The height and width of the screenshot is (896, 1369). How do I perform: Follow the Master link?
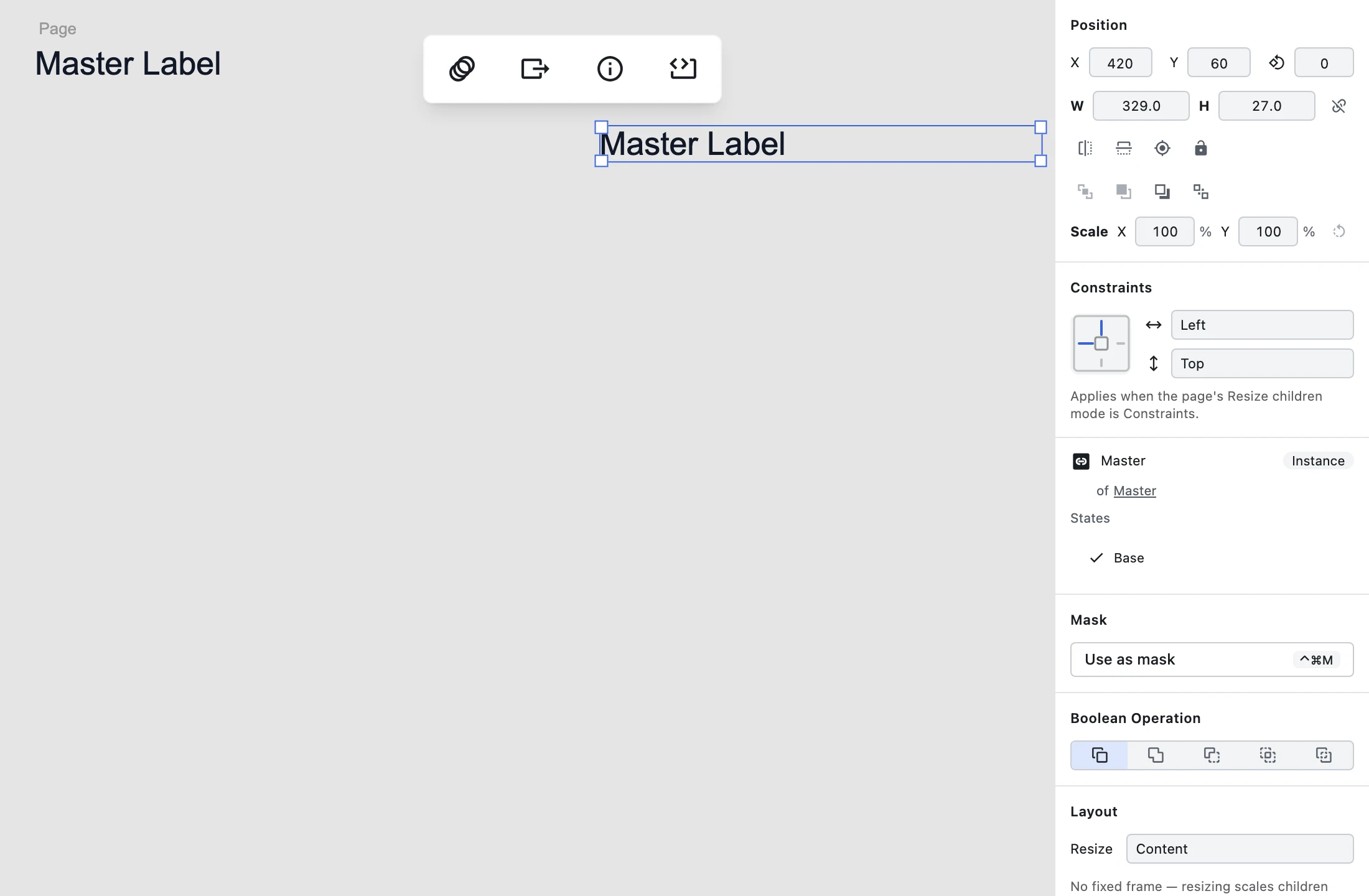(1134, 491)
